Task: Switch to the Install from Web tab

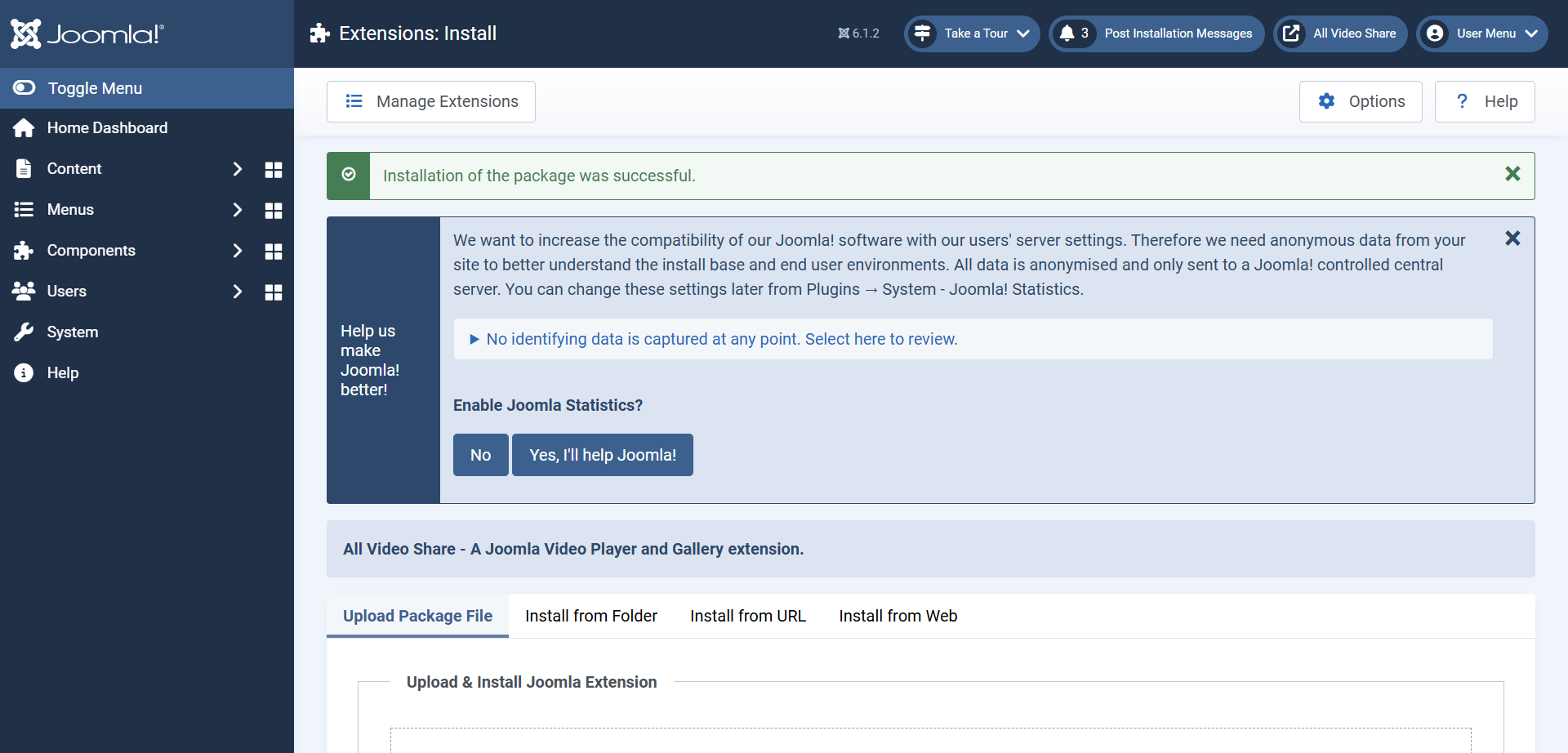Action: click(x=898, y=616)
